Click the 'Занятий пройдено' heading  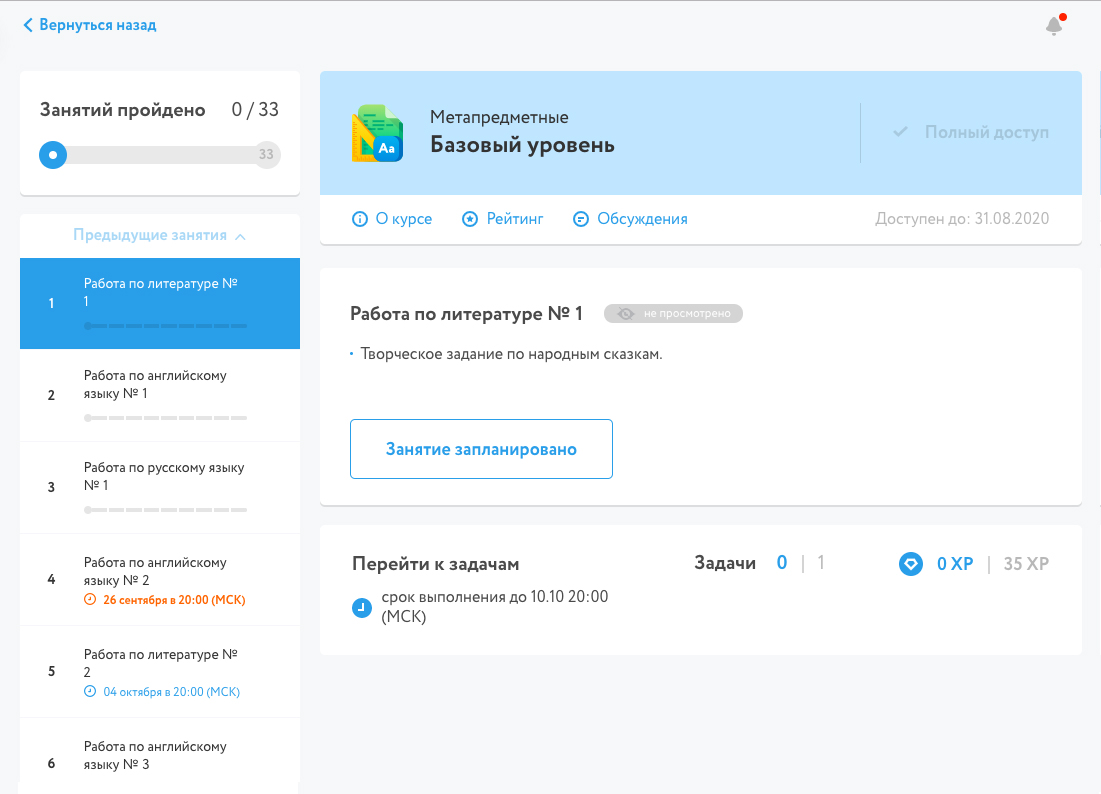point(122,110)
